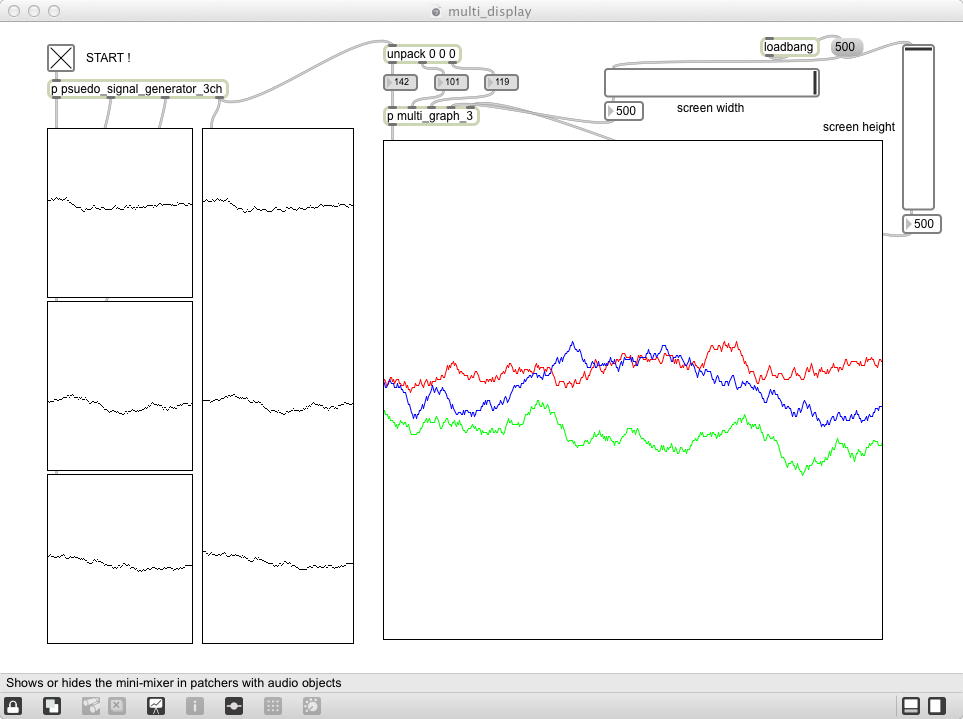
Task: Click the 500 number box under the height slider
Action: coord(922,224)
